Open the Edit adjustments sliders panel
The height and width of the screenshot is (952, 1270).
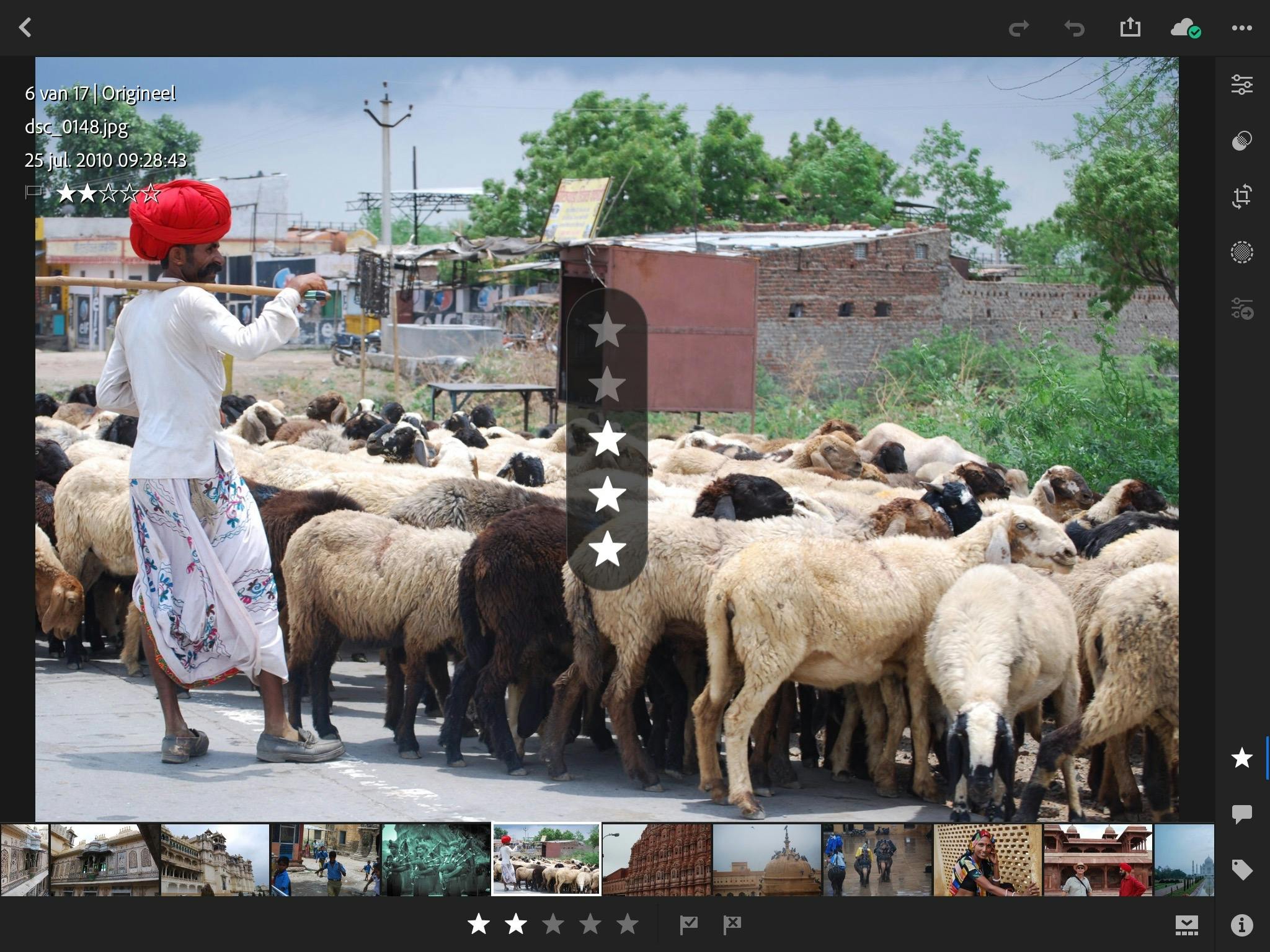1241,85
